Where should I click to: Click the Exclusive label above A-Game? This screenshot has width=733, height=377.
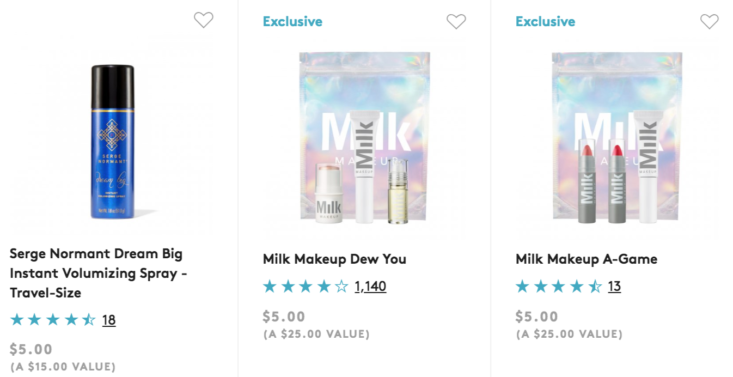pos(546,22)
